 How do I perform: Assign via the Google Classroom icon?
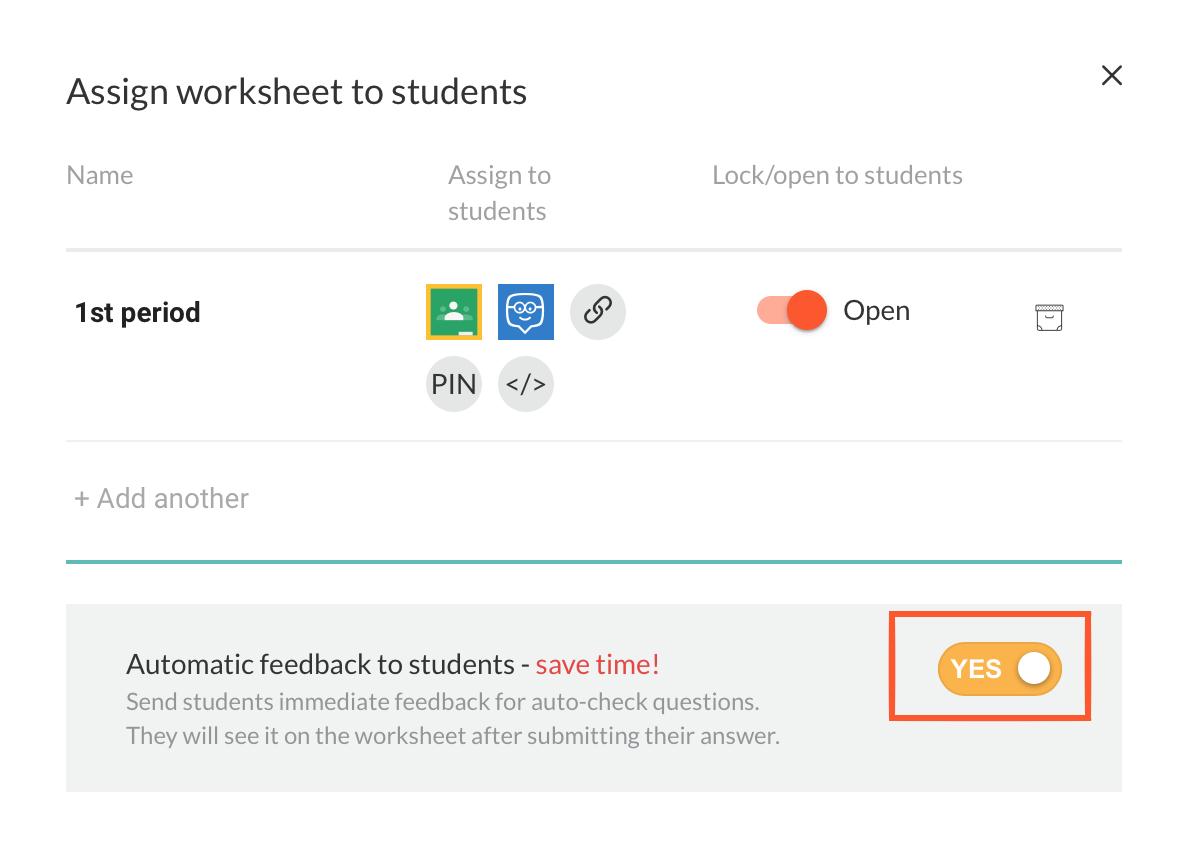point(454,311)
